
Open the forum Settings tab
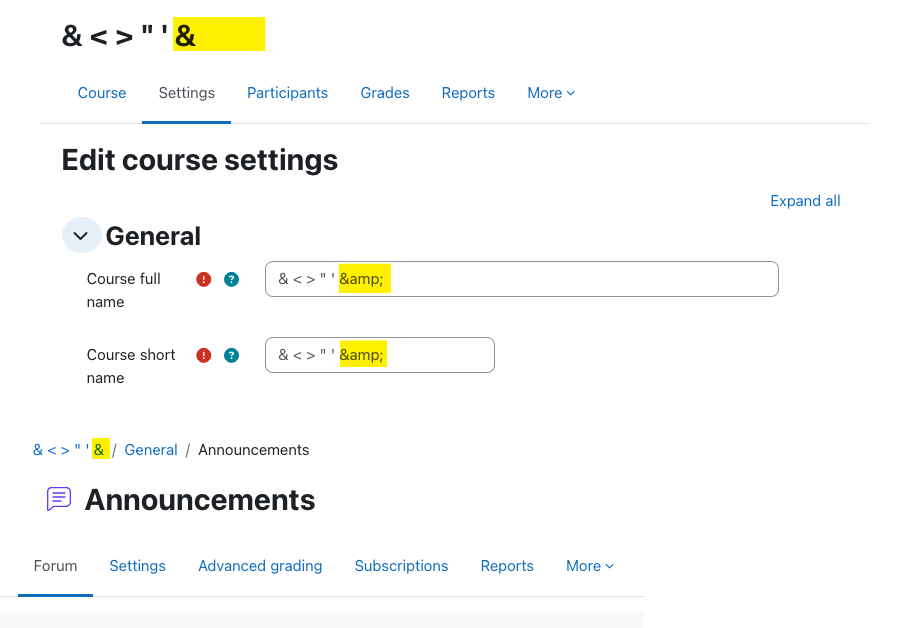click(138, 566)
